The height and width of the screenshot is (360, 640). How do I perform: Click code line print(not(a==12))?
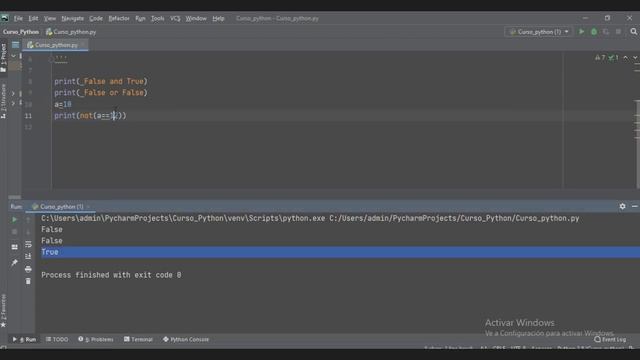(x=90, y=116)
